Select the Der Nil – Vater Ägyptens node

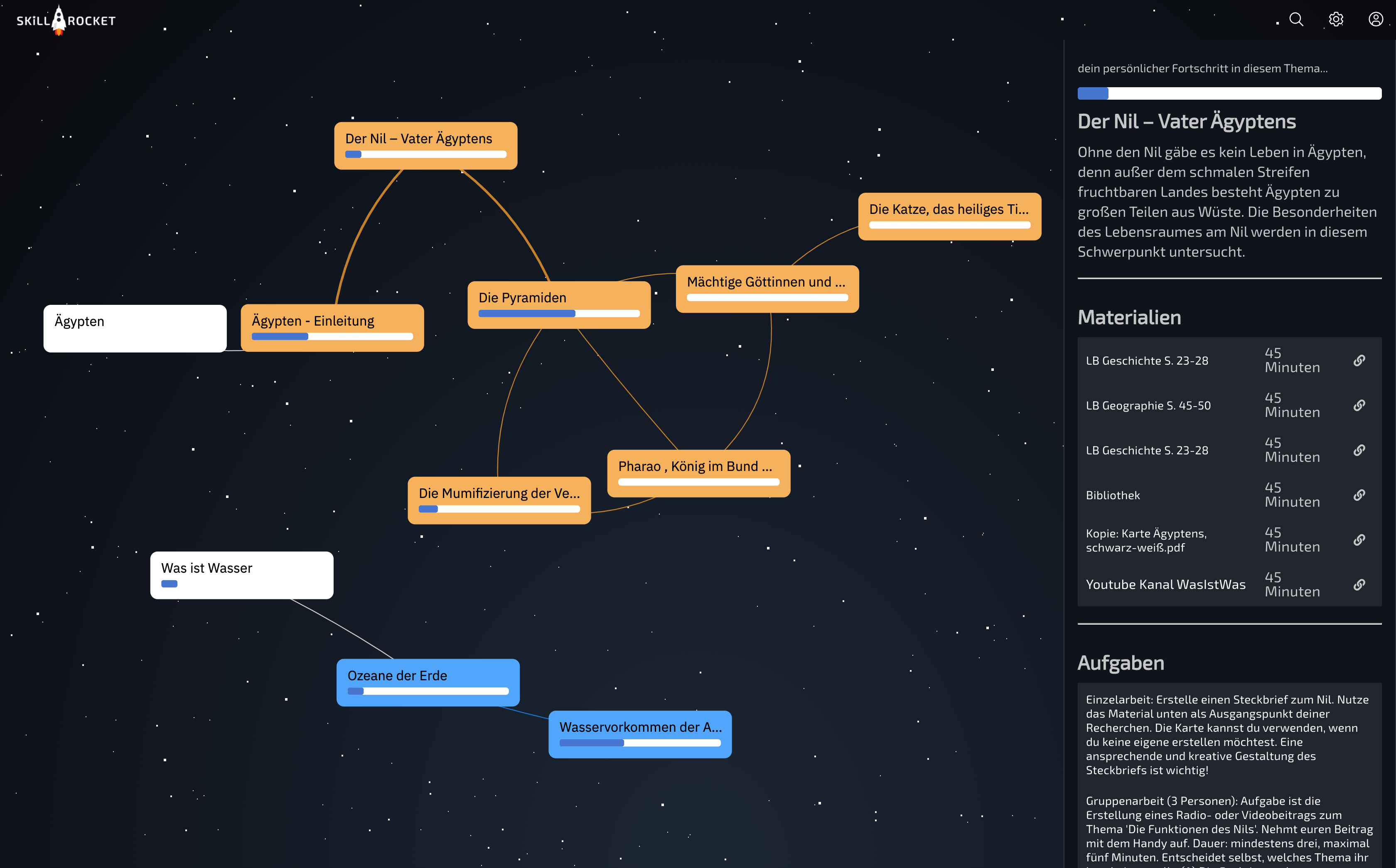click(x=425, y=145)
